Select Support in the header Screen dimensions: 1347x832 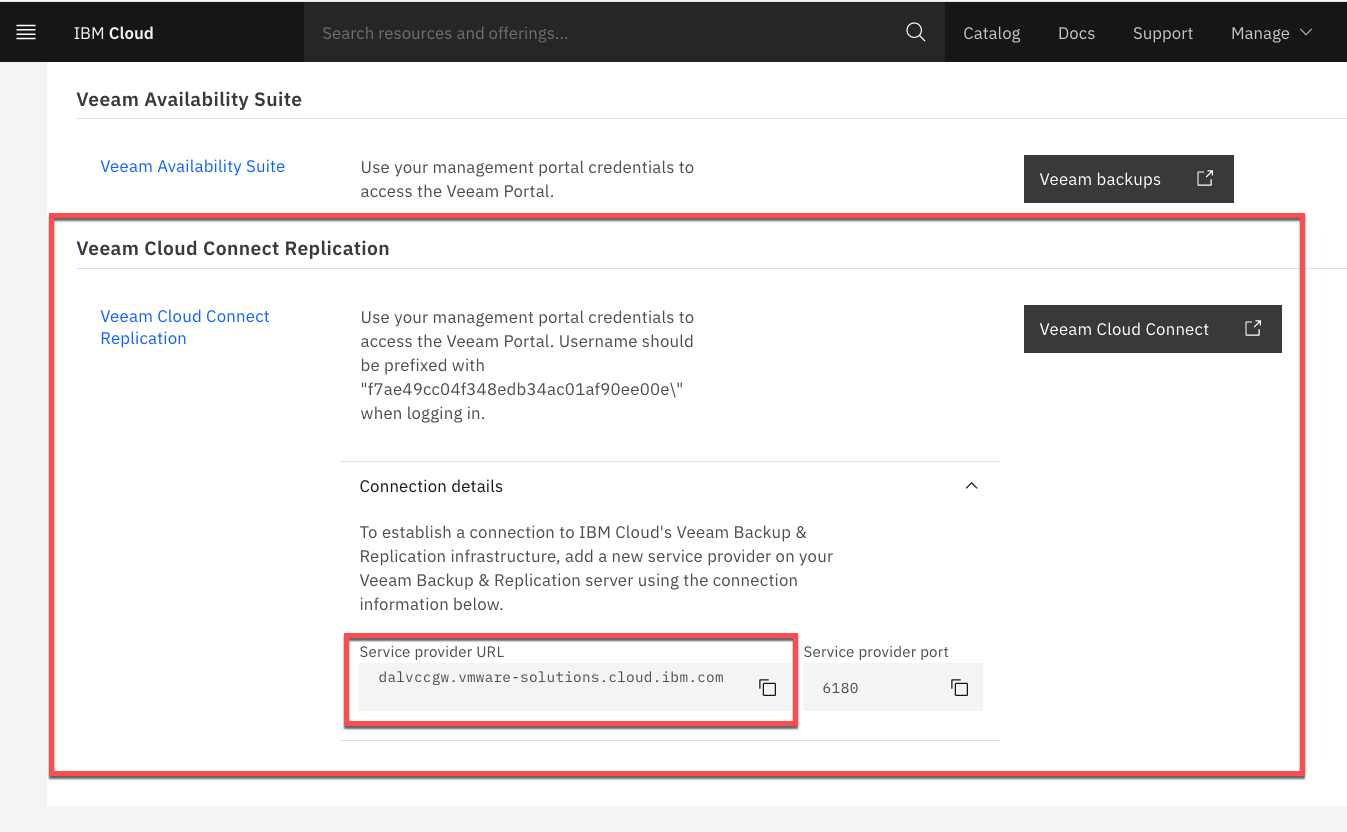pos(1162,33)
